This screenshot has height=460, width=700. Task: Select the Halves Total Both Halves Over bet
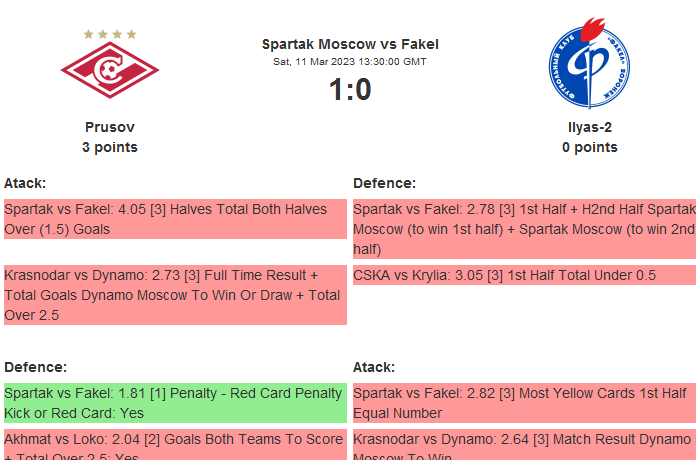point(175,219)
